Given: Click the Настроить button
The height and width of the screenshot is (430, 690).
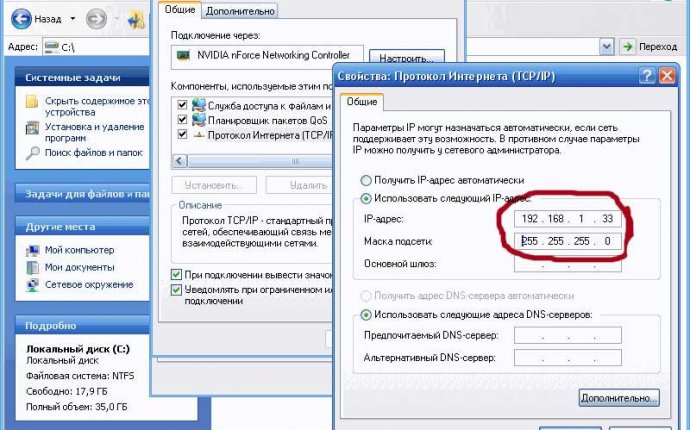Looking at the screenshot, I should pos(406,58).
